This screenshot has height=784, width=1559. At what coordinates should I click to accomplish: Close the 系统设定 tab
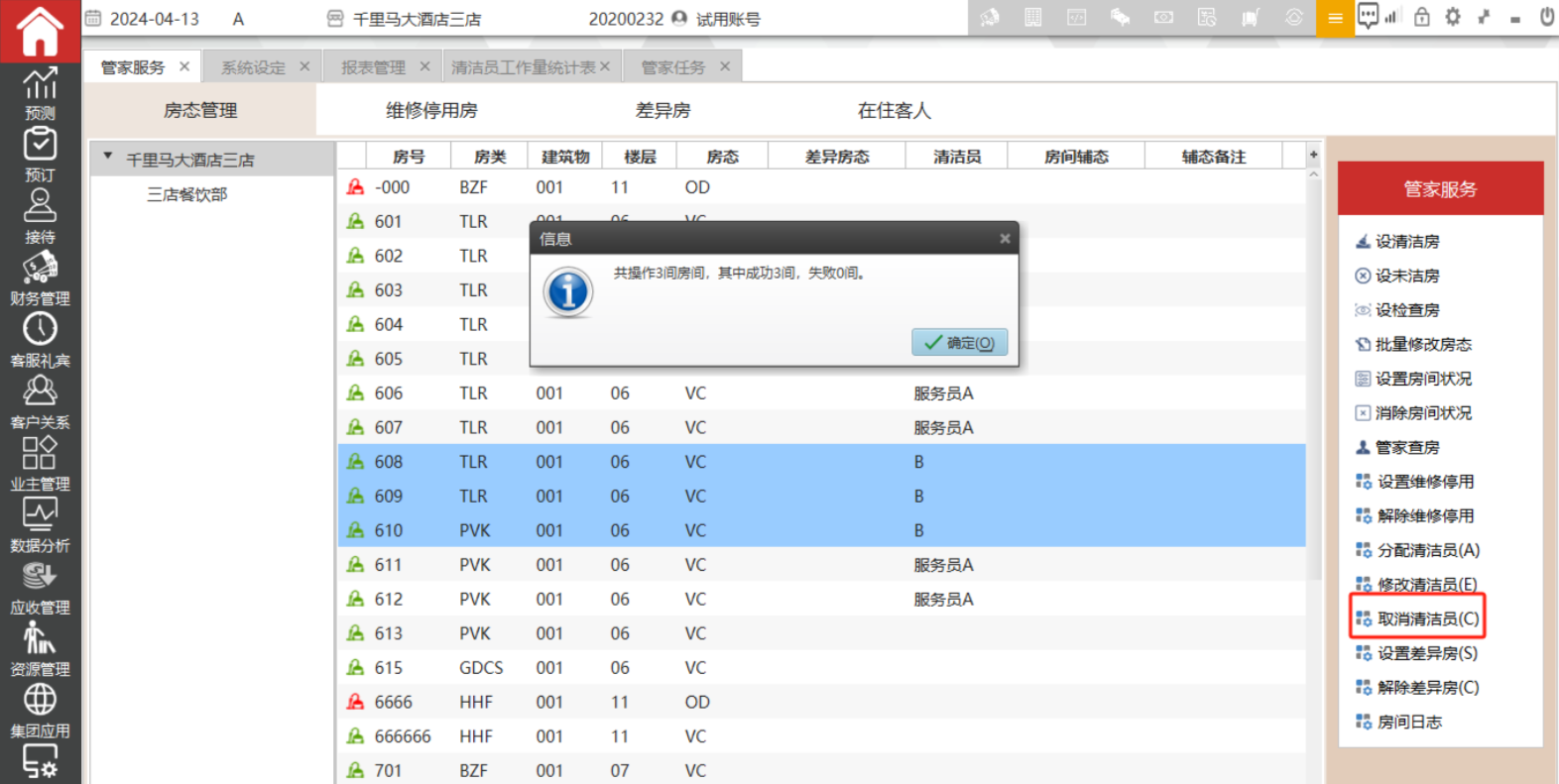tap(304, 66)
